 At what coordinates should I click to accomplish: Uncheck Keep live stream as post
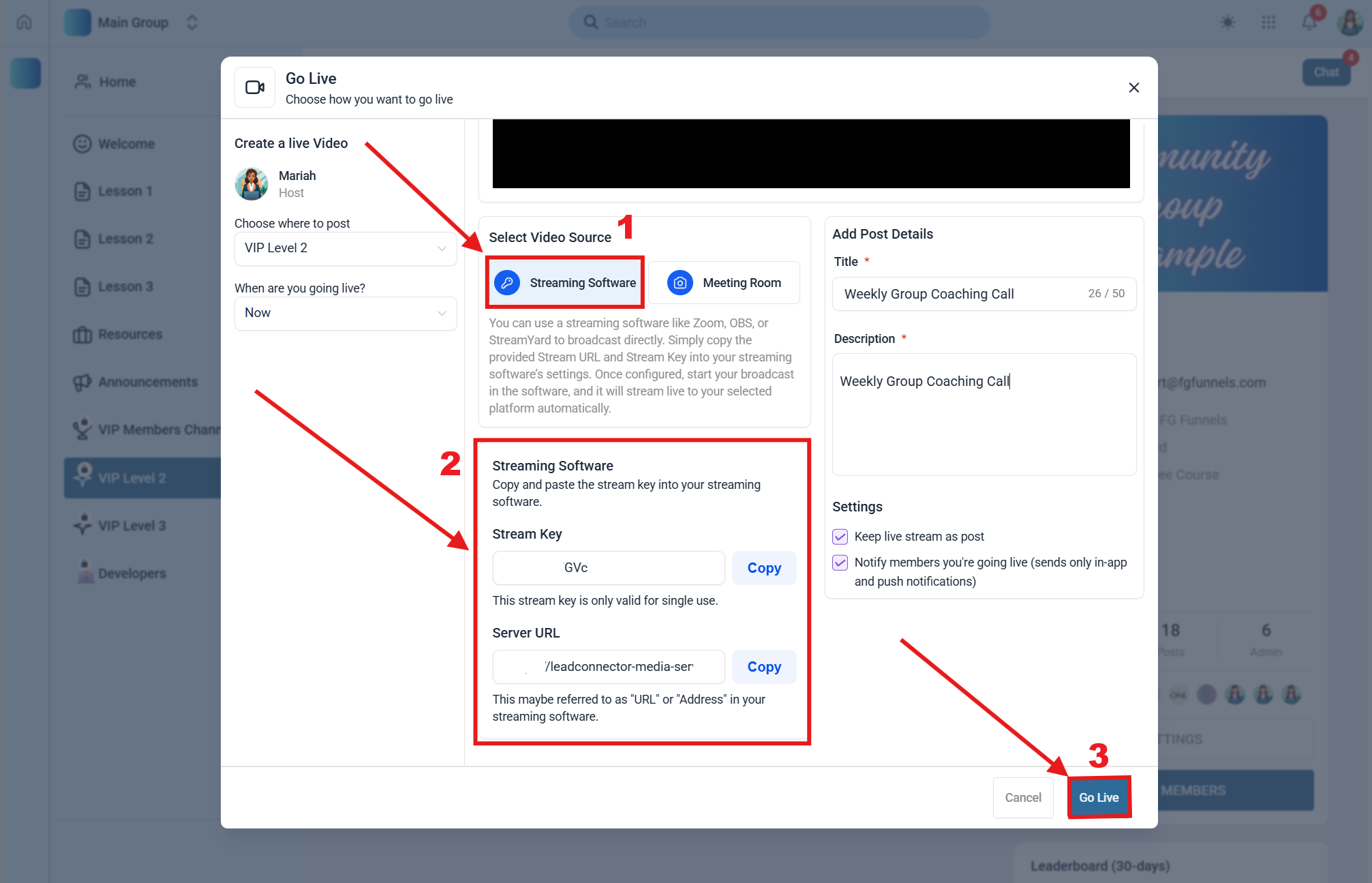coord(840,537)
